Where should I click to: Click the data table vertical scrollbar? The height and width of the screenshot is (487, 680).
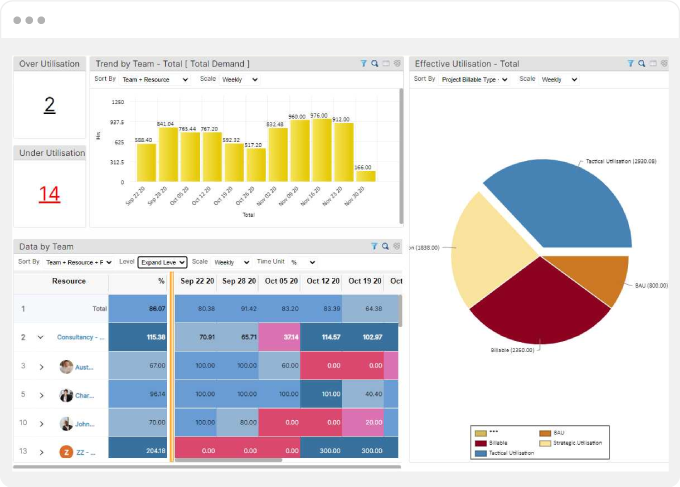tap(400, 311)
